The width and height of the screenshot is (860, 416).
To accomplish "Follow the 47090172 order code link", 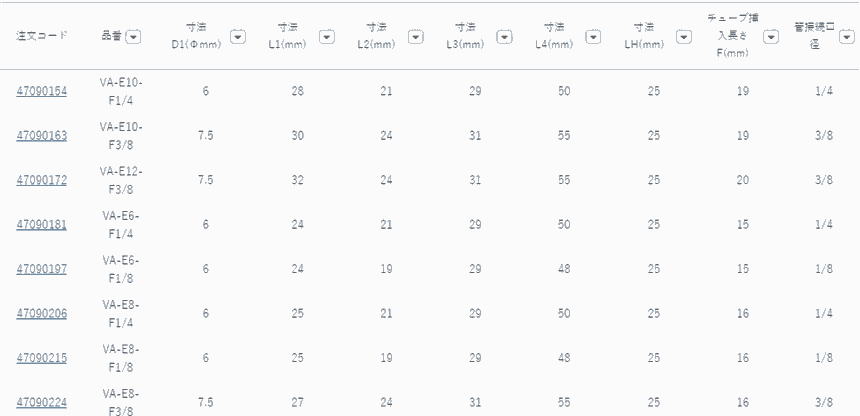I will pyautogui.click(x=42, y=180).
